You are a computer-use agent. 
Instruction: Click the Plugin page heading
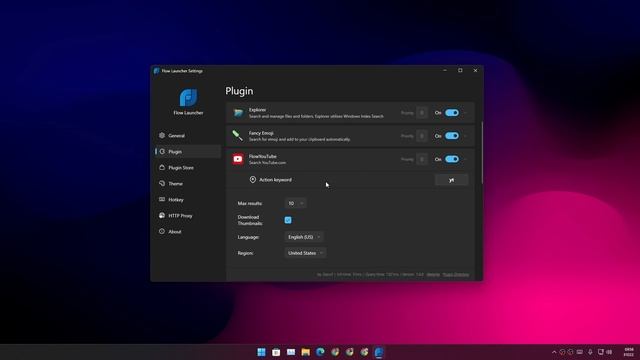pos(239,91)
